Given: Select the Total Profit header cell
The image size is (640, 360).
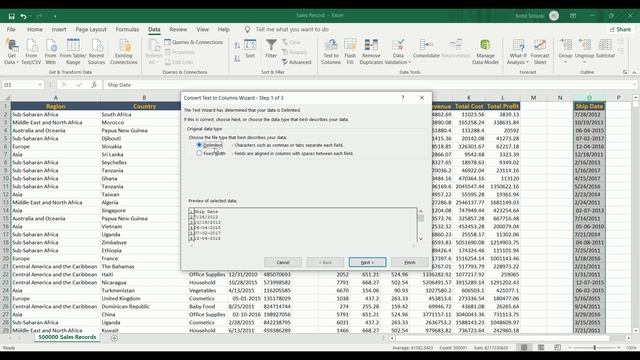Looking at the screenshot, I should tap(502, 106).
